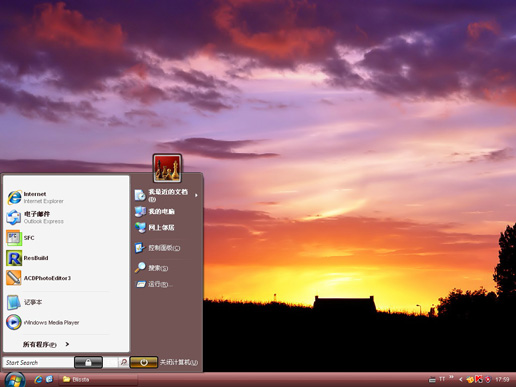Image resolution: width=516 pixels, height=387 pixels.
Task: Click the gold power button
Action: click(x=144, y=362)
